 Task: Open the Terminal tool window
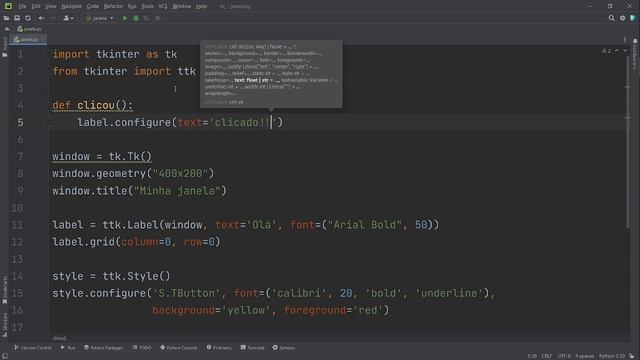(x=253, y=348)
